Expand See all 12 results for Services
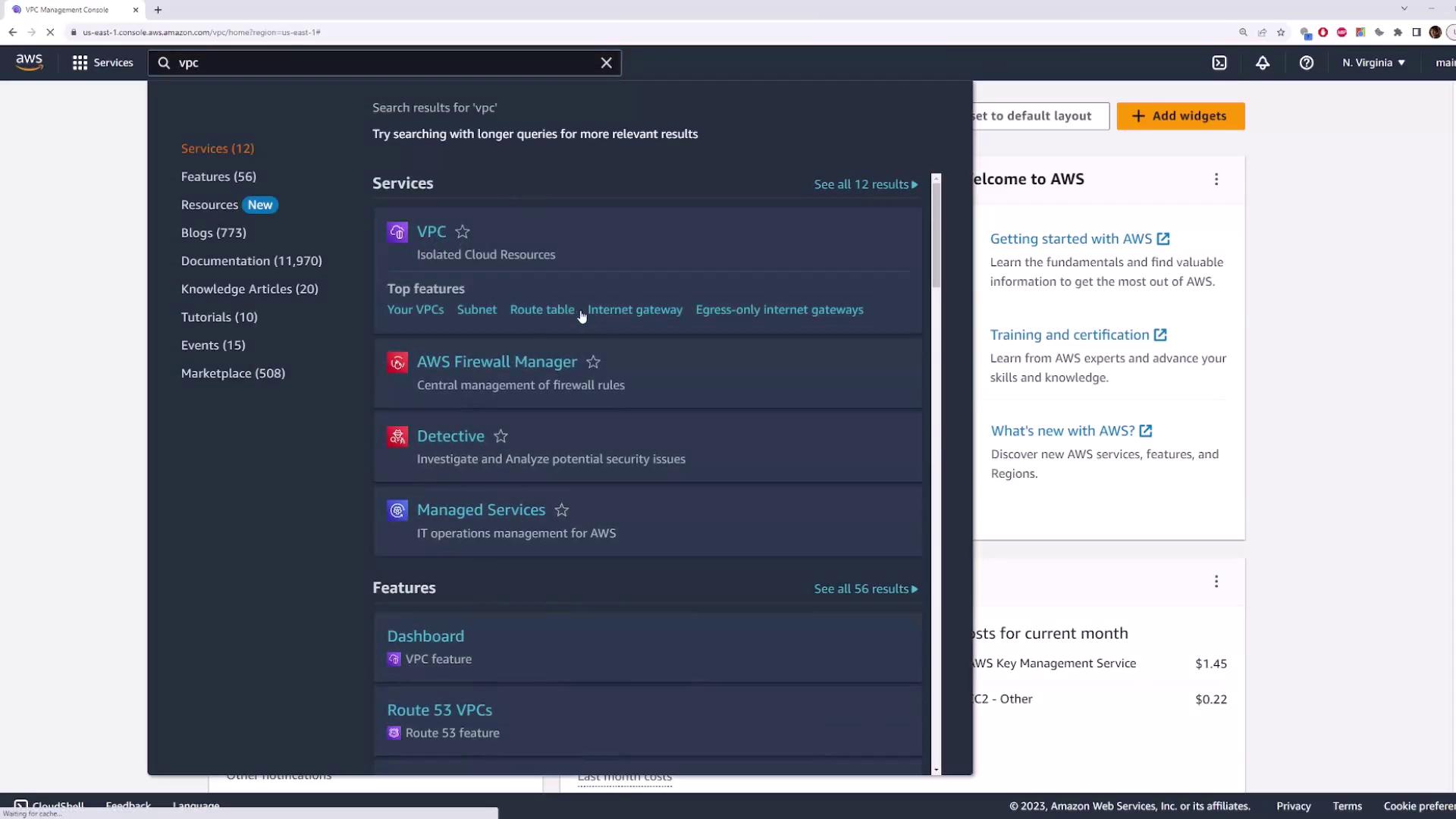Screen dimensions: 1456x819 865,184
